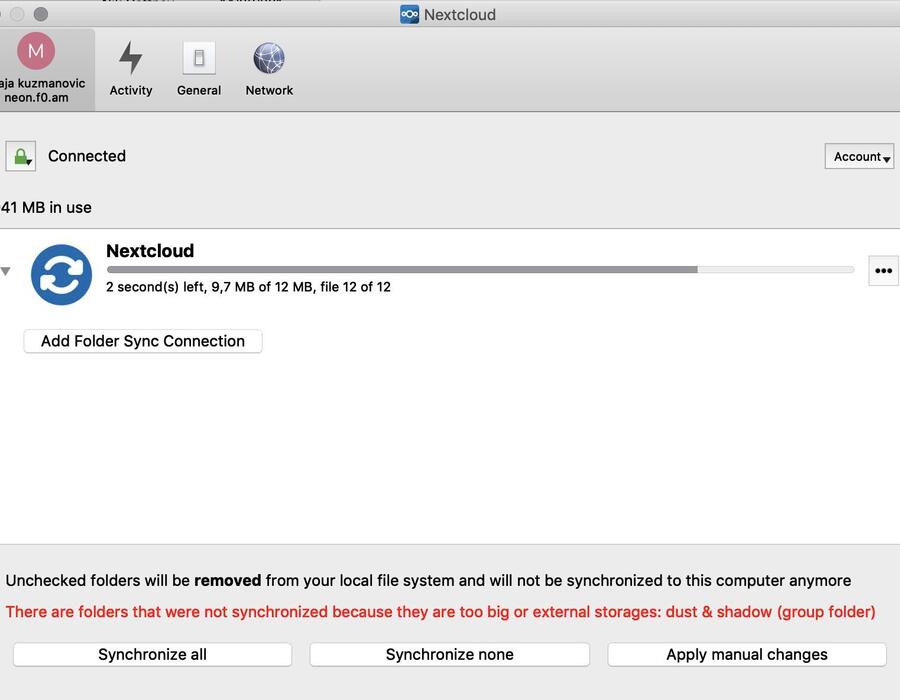Viewport: 900px width, 700px height.
Task: Click the bold "Nextcloud" folder name
Action: [x=150, y=251]
